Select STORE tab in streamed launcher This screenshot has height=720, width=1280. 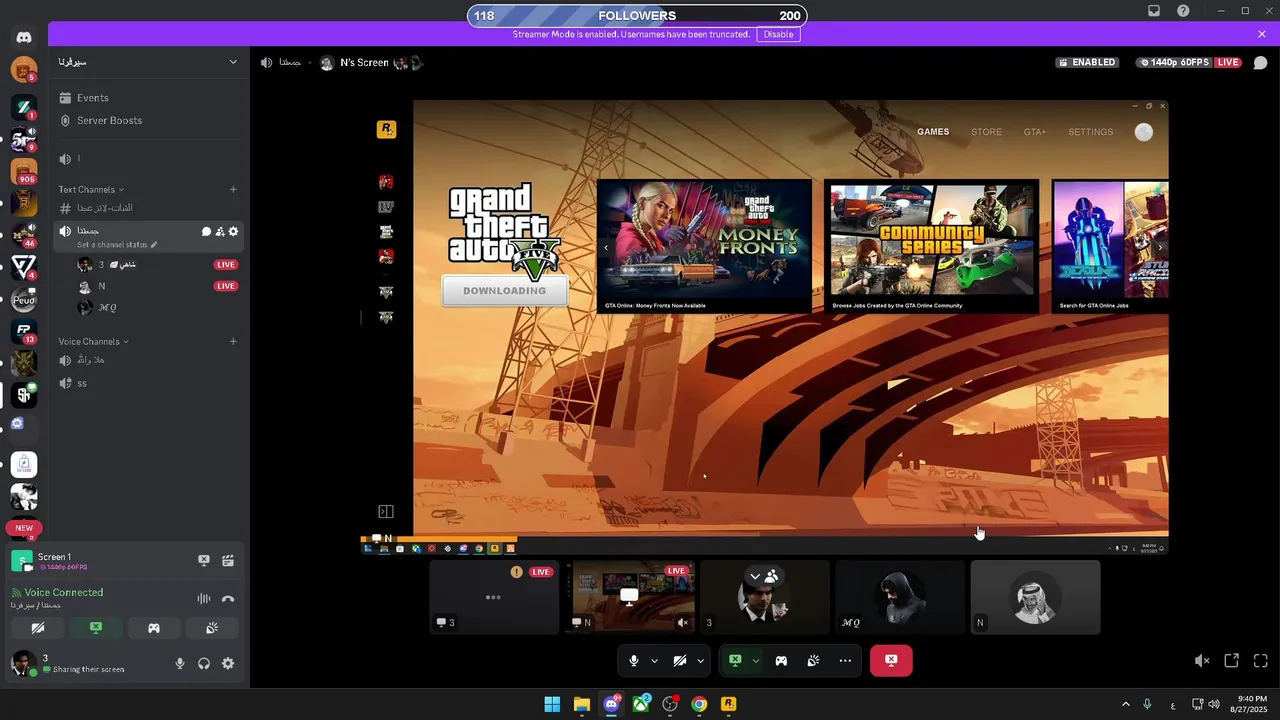(x=986, y=132)
